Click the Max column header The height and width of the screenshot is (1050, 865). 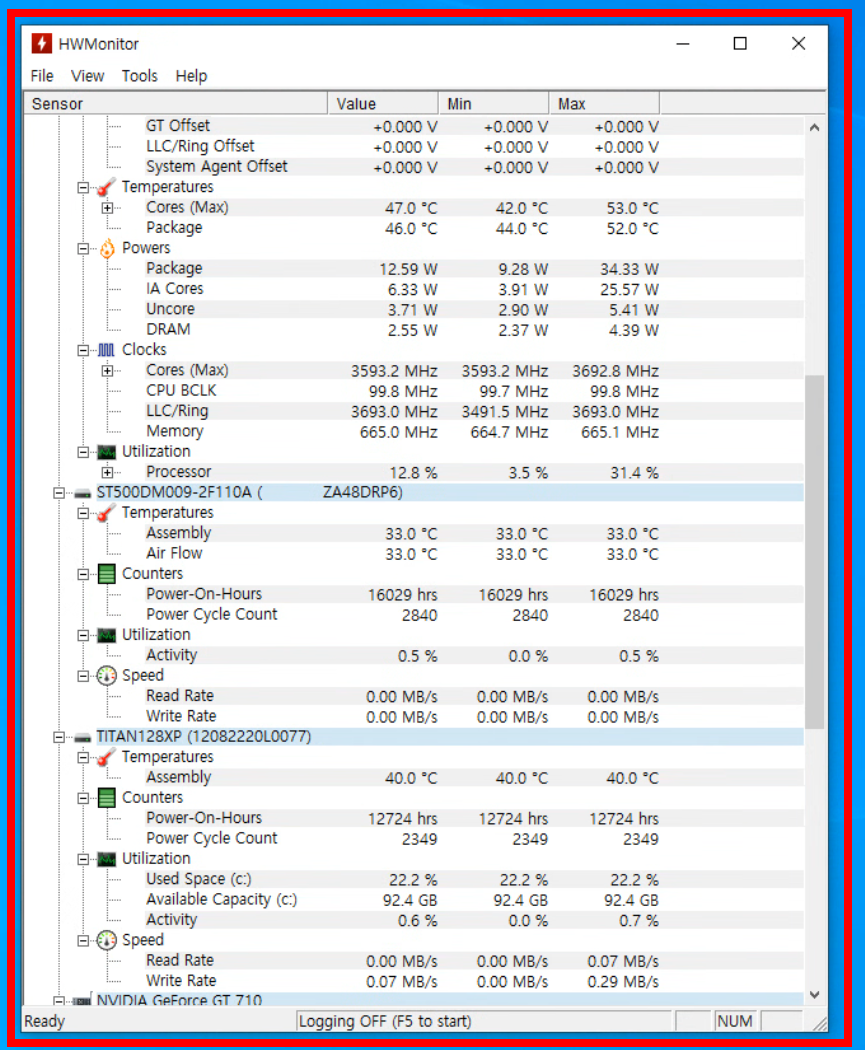(x=604, y=104)
